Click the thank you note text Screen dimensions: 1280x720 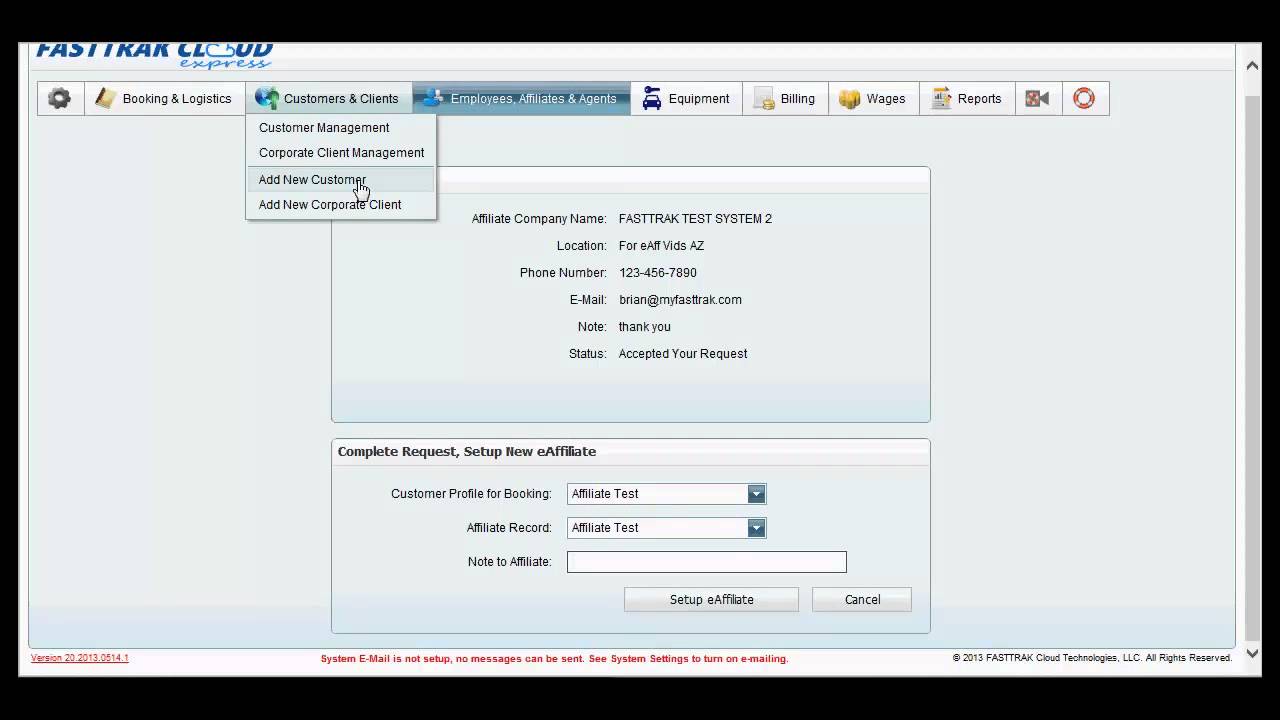pos(645,327)
